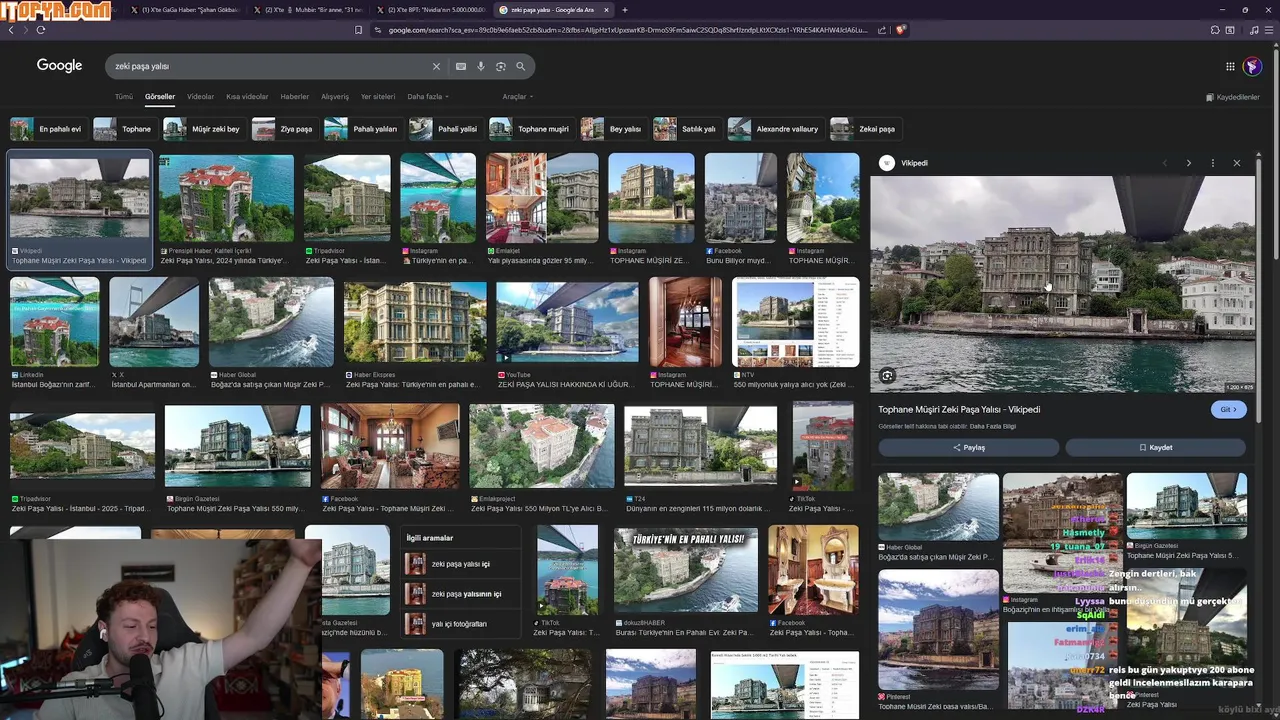
Task: Click the Google logo
Action: (x=59, y=65)
